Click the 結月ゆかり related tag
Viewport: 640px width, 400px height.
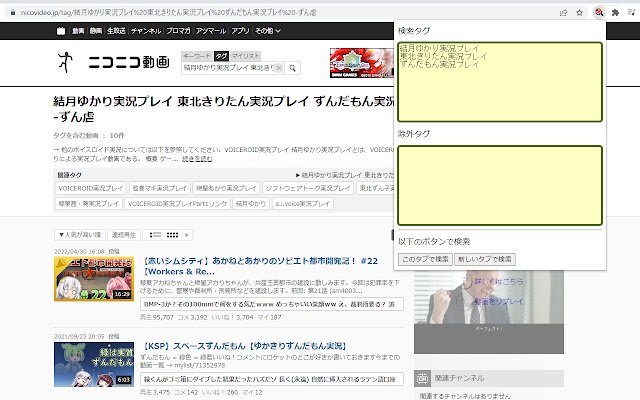point(251,203)
